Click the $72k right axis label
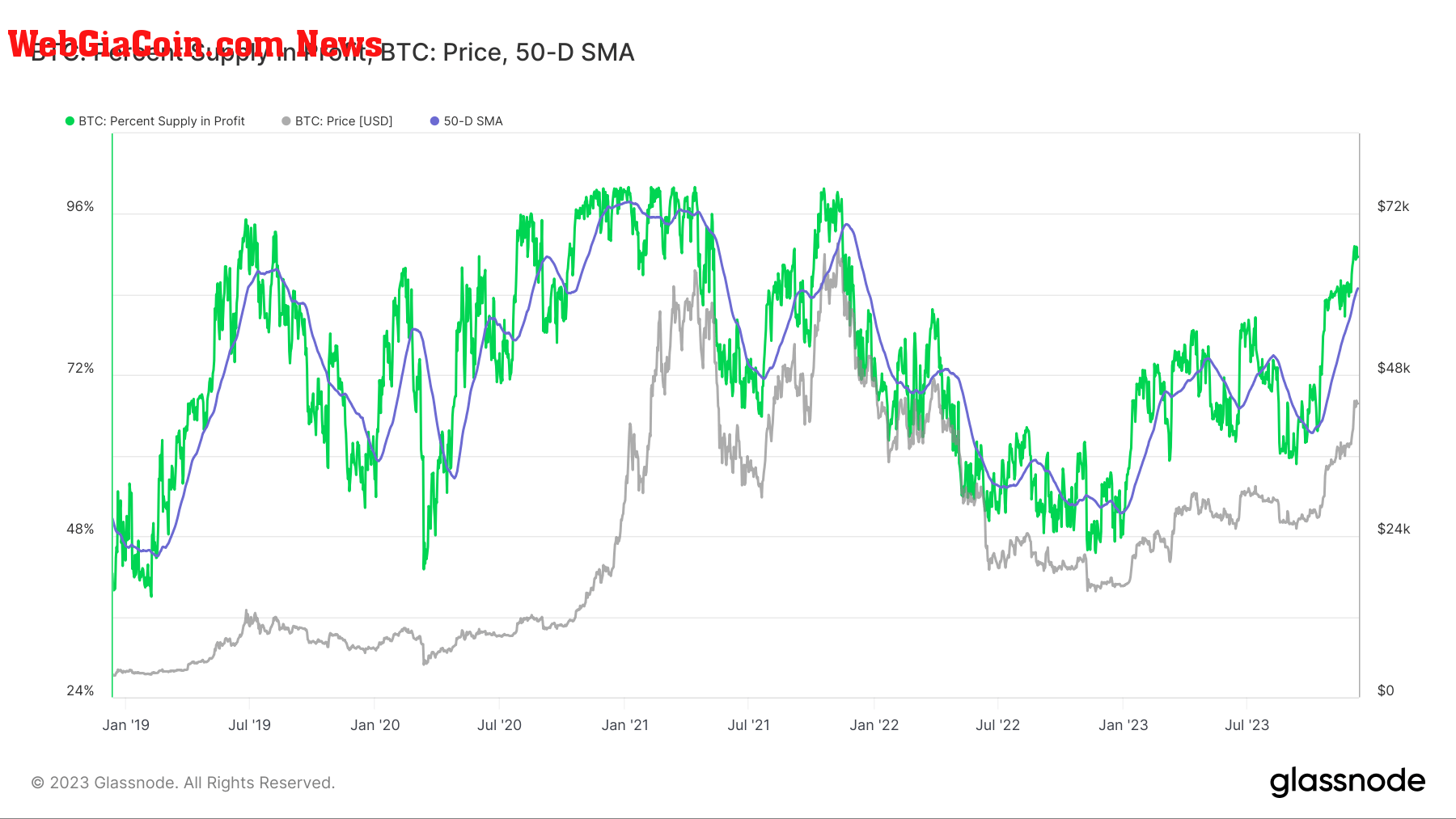The image size is (1456, 819). (1393, 207)
